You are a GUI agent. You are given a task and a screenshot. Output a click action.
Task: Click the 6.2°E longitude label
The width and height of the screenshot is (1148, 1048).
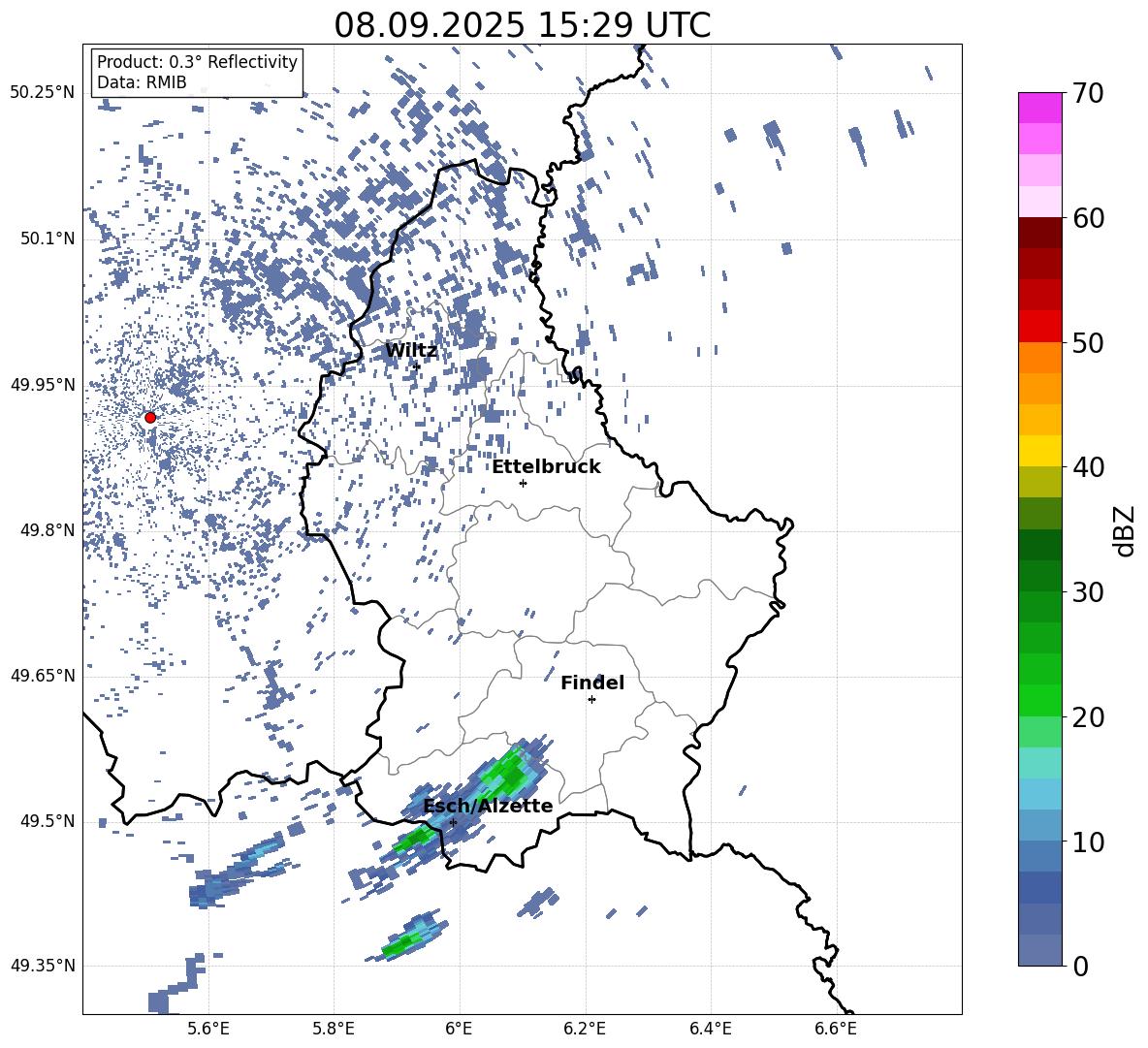(585, 1030)
